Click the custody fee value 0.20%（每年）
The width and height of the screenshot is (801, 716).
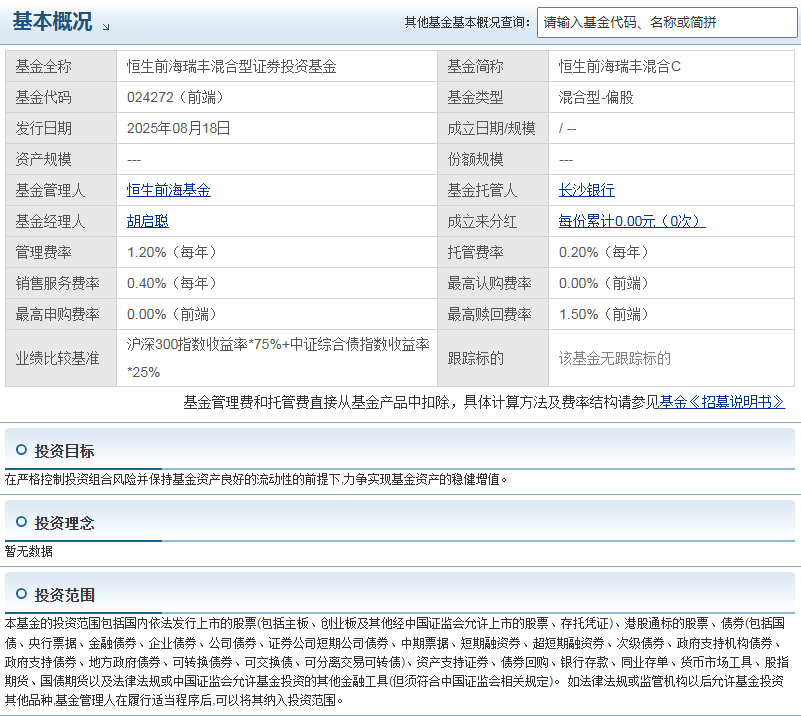tap(604, 252)
